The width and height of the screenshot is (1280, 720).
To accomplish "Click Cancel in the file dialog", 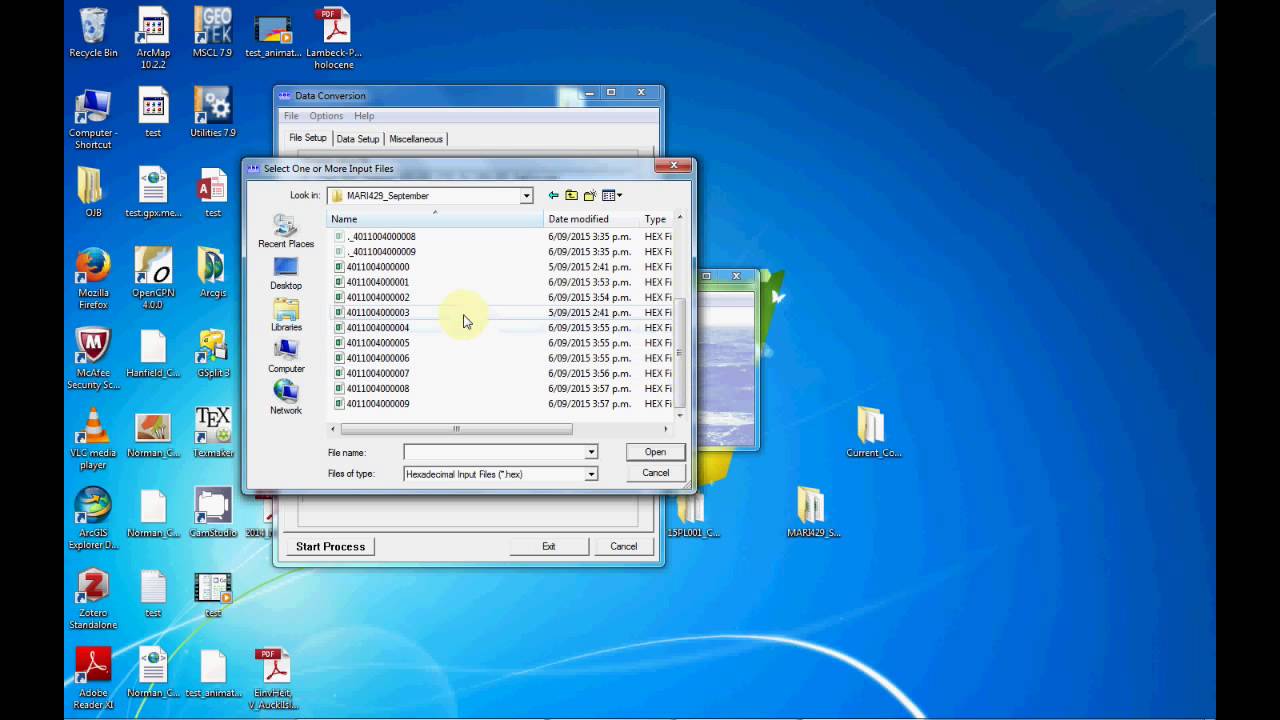I will [x=655, y=473].
